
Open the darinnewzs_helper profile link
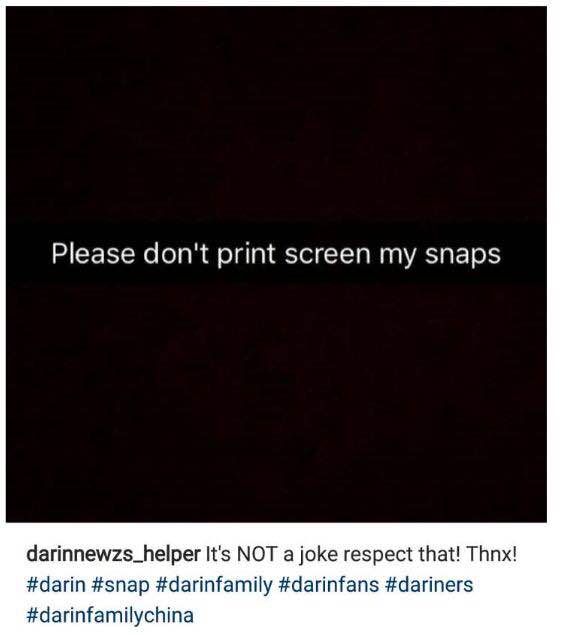pos(113,554)
